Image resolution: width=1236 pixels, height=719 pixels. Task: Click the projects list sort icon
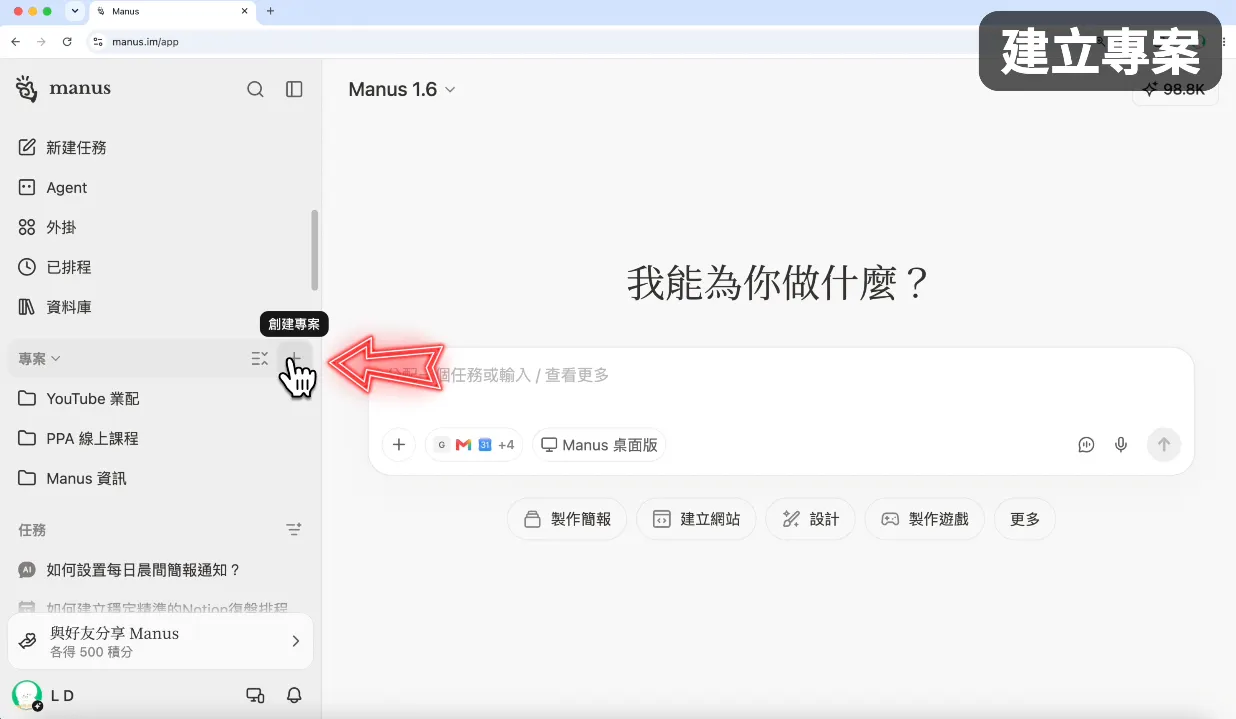click(x=259, y=358)
